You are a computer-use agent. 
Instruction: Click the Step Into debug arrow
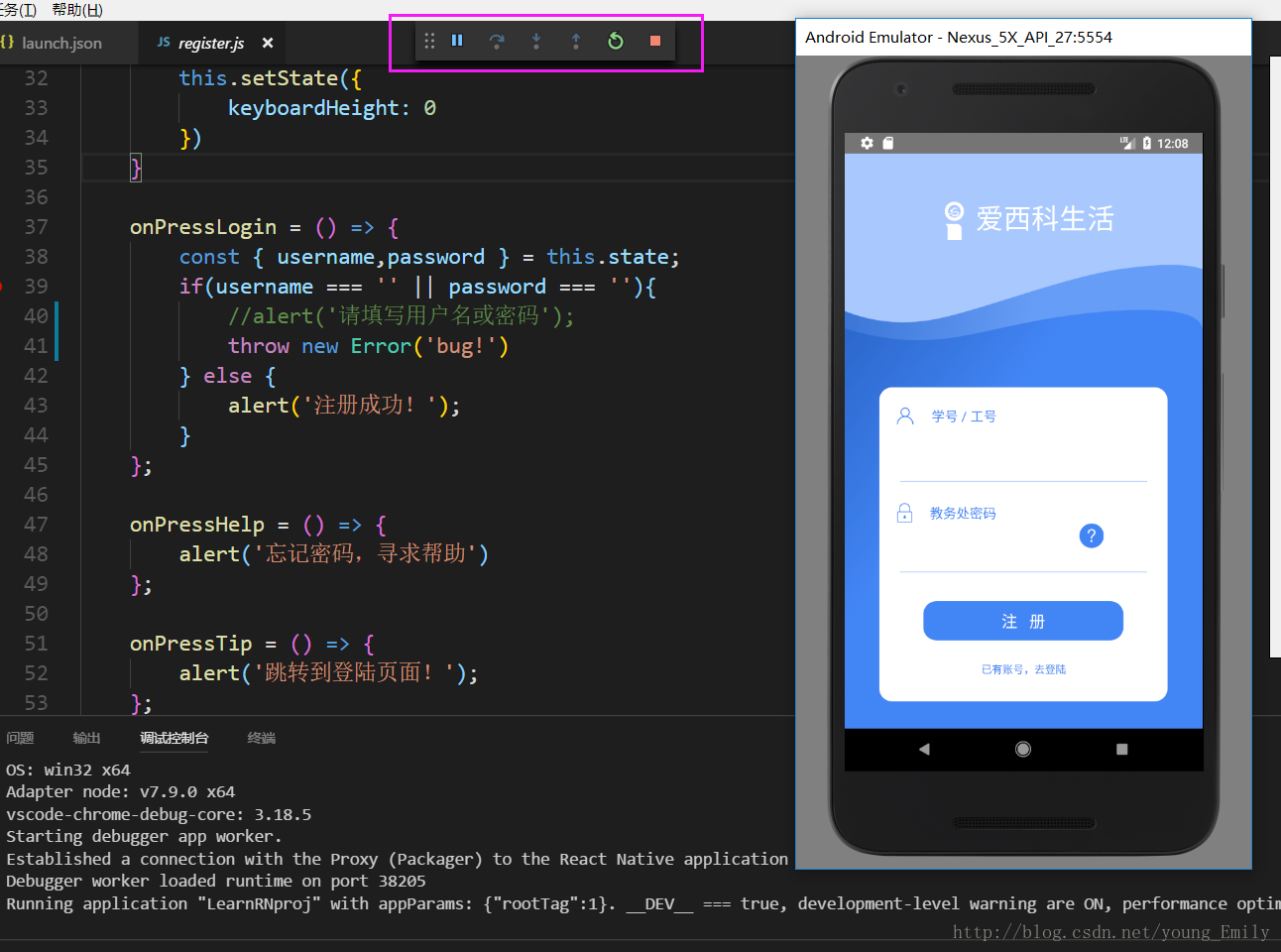536,41
